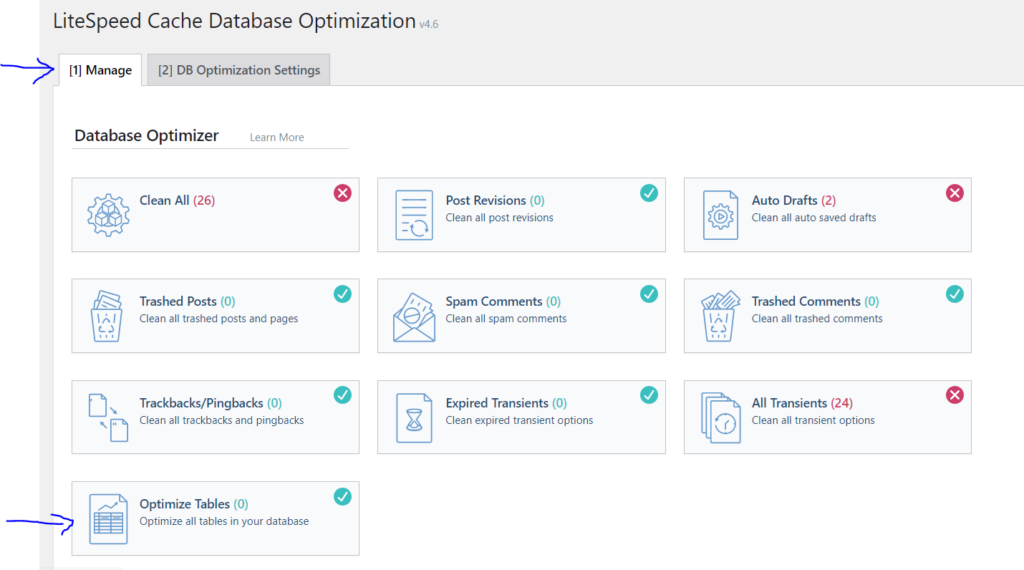Click 'Clean all trashed comments' text
The height and width of the screenshot is (570, 1024).
point(817,319)
